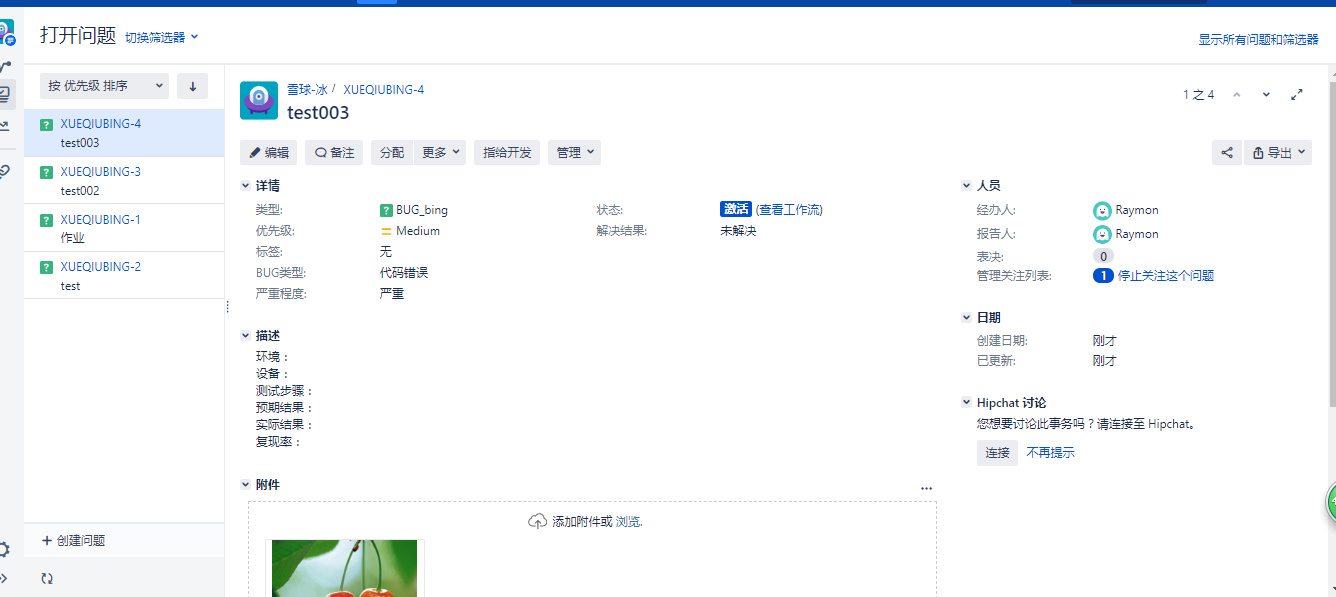Share this issue via share icon
Image resolution: width=1336 pixels, height=597 pixels.
(x=1227, y=153)
